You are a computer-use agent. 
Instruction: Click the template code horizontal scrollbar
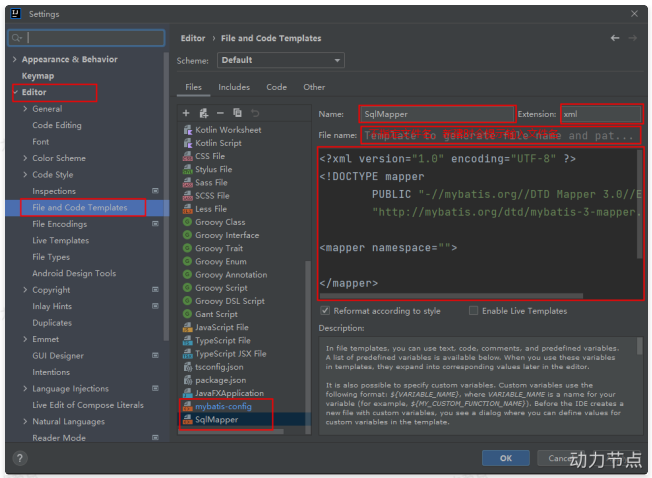pos(451,296)
